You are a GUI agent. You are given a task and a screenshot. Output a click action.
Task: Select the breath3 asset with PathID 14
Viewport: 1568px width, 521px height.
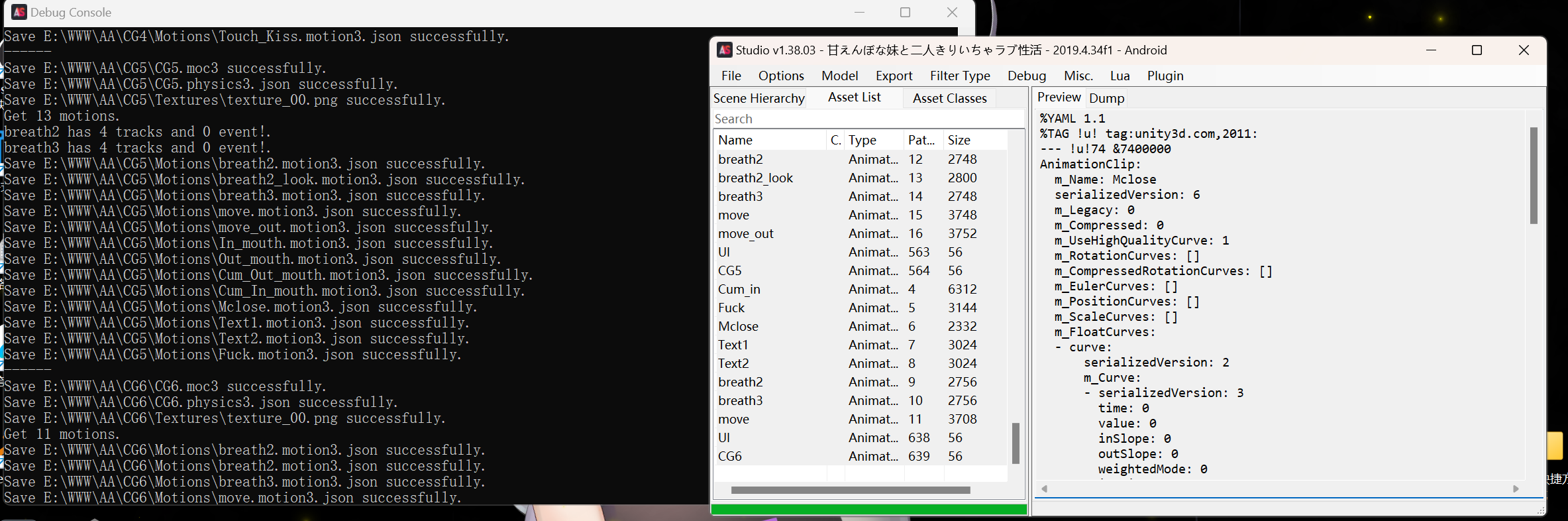(860, 196)
